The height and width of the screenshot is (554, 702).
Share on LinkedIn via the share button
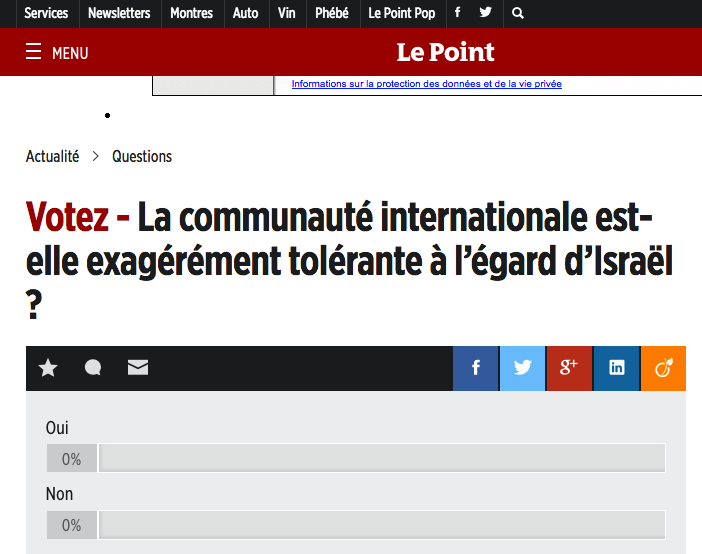pos(616,368)
